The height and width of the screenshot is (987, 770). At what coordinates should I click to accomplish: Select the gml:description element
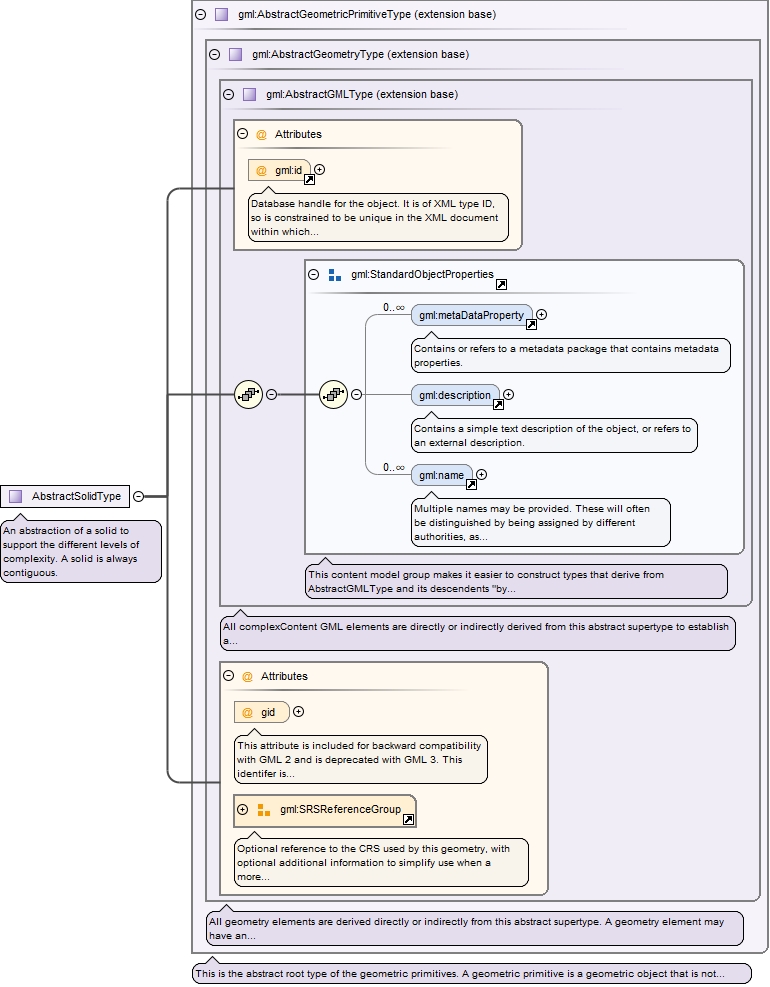pos(455,395)
